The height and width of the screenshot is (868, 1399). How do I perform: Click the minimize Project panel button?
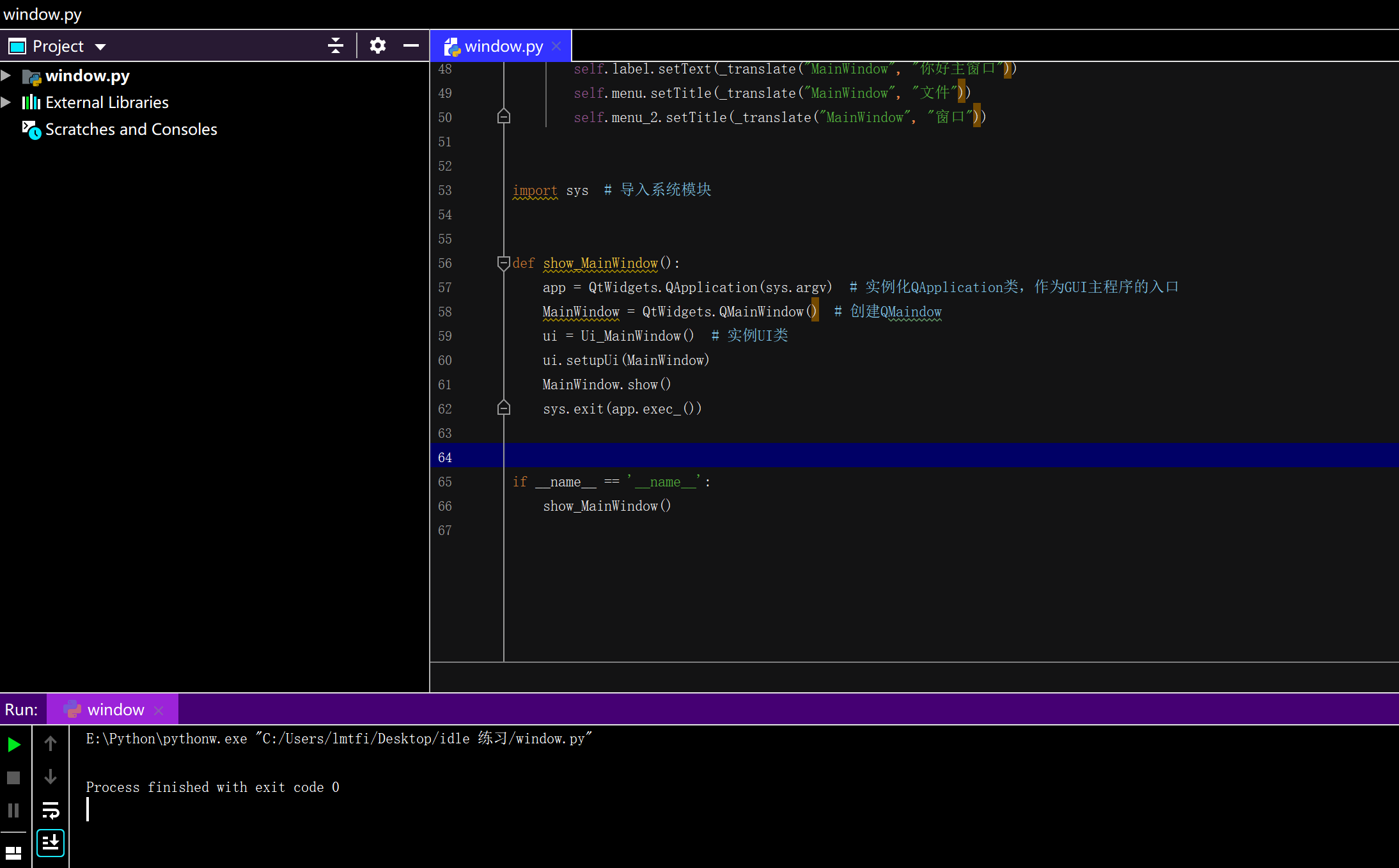pyautogui.click(x=412, y=45)
